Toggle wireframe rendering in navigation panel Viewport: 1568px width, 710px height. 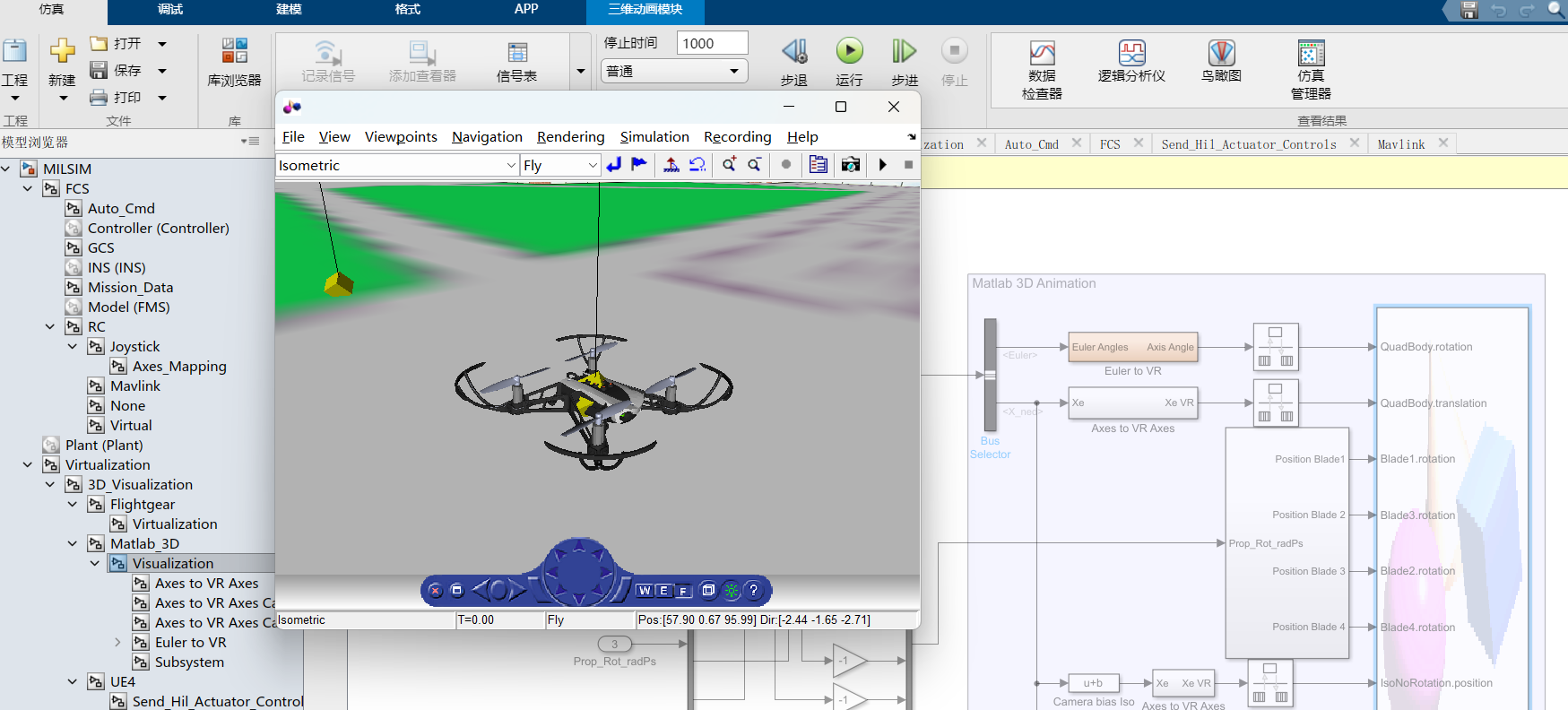pyautogui.click(x=708, y=590)
